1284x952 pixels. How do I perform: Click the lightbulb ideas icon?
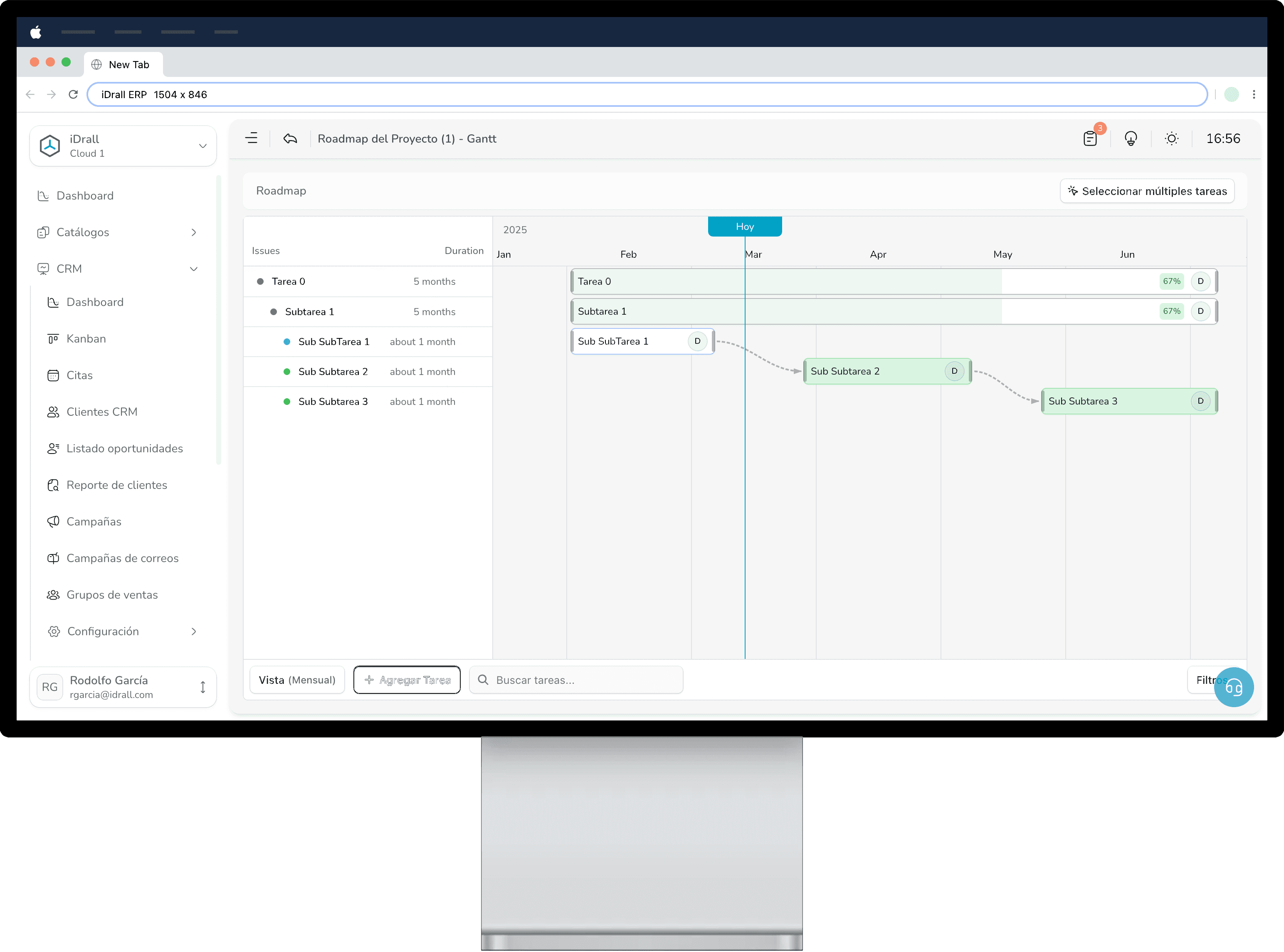[1131, 138]
